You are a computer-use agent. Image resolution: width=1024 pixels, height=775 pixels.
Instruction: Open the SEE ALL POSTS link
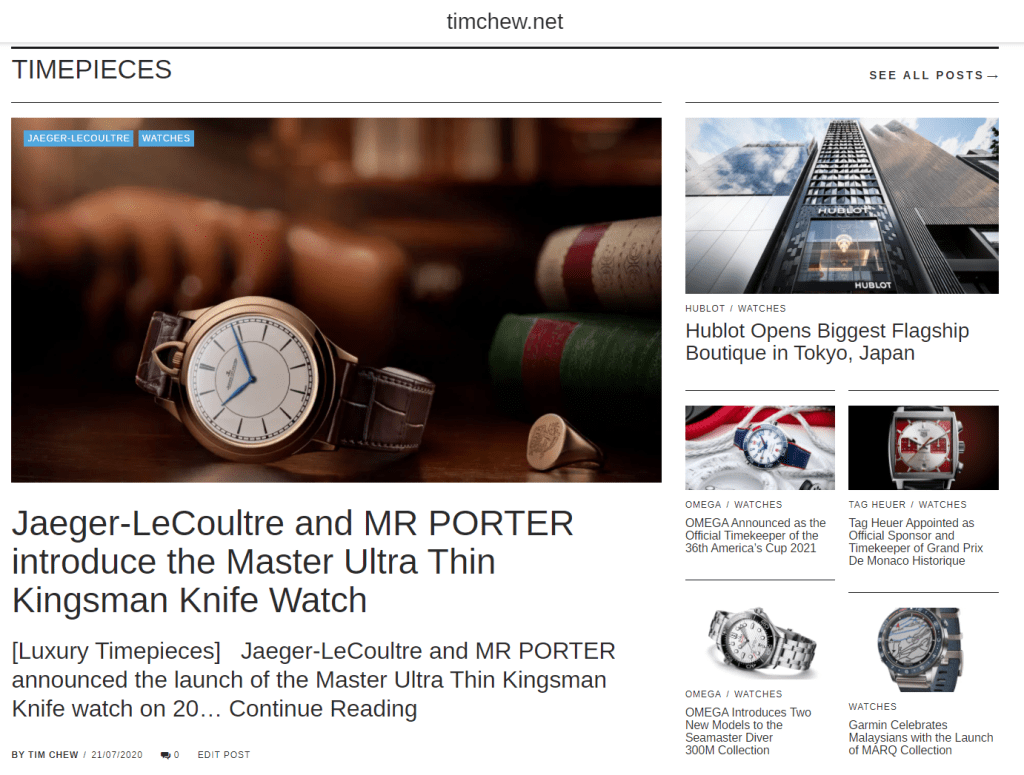point(933,75)
